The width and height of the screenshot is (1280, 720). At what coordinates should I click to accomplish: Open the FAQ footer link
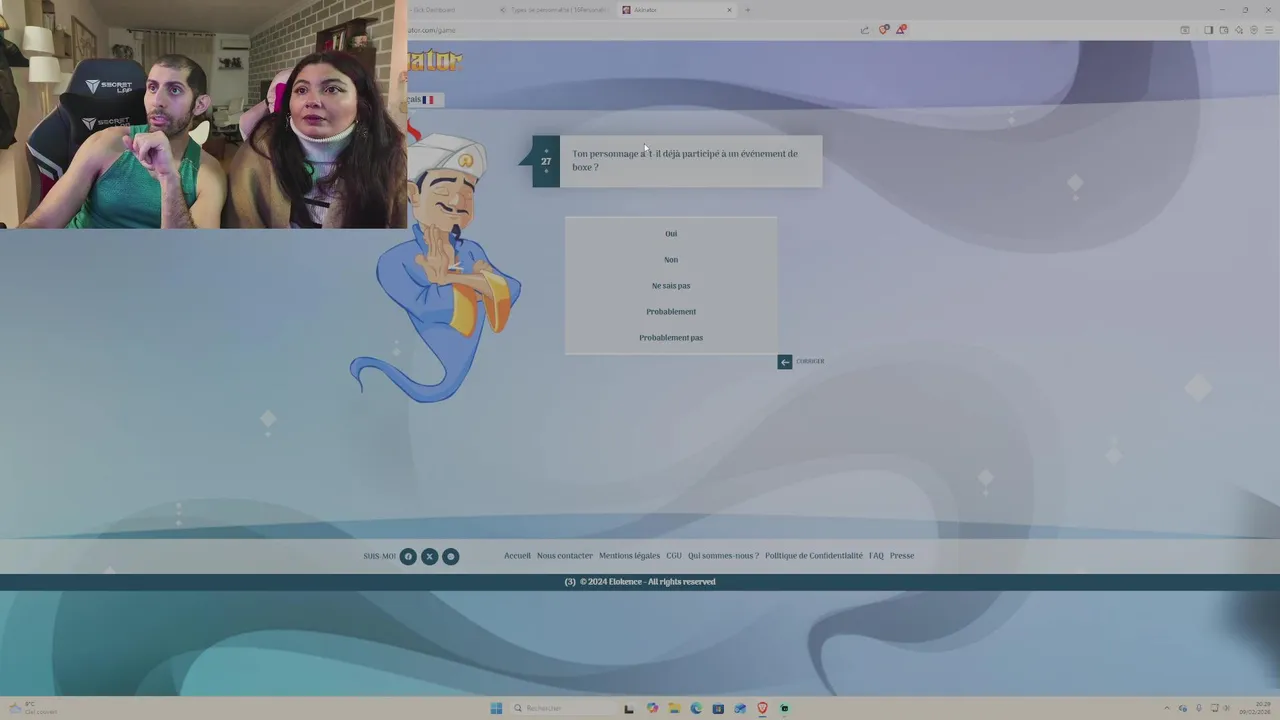(x=876, y=556)
